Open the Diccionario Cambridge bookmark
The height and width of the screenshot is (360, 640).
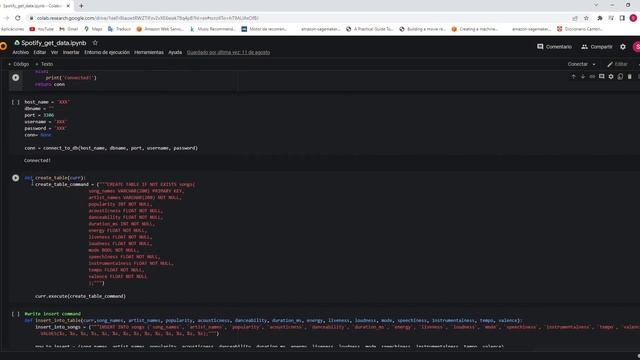tap(580, 29)
